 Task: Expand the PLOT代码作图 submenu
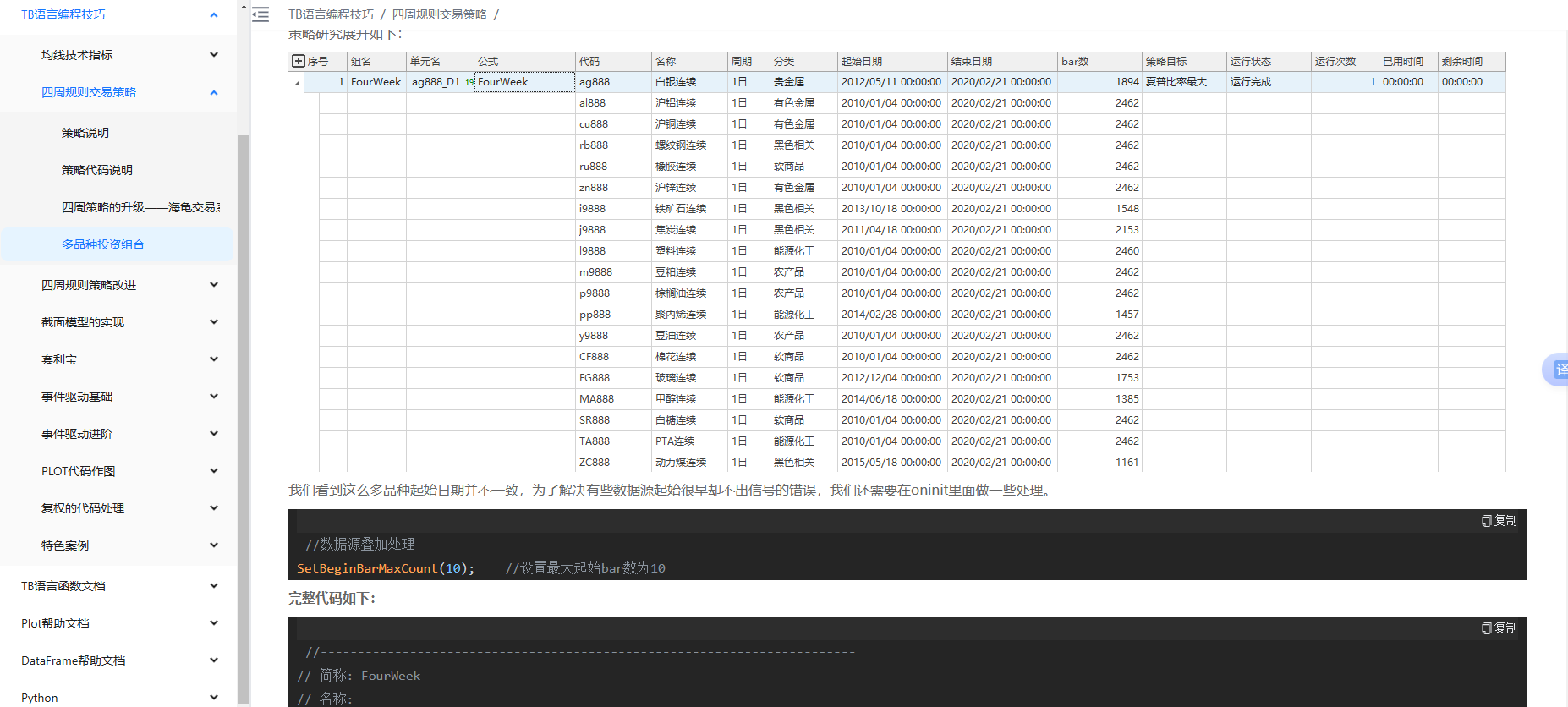(x=213, y=471)
